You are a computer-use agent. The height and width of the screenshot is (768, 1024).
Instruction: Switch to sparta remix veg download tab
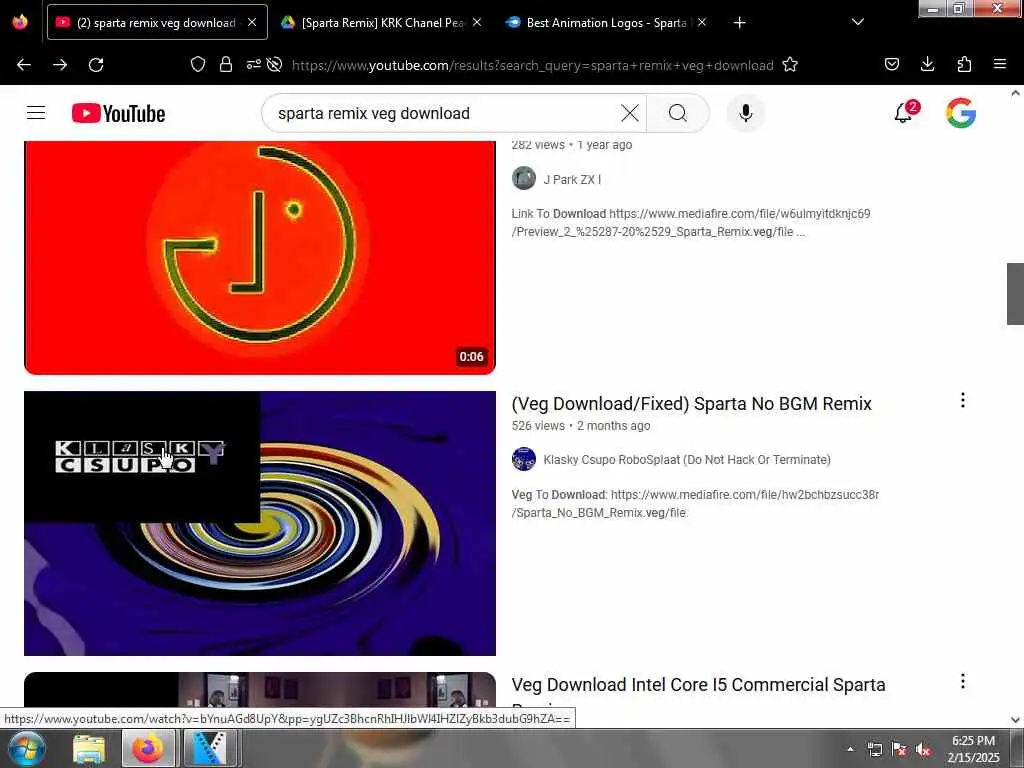(155, 22)
